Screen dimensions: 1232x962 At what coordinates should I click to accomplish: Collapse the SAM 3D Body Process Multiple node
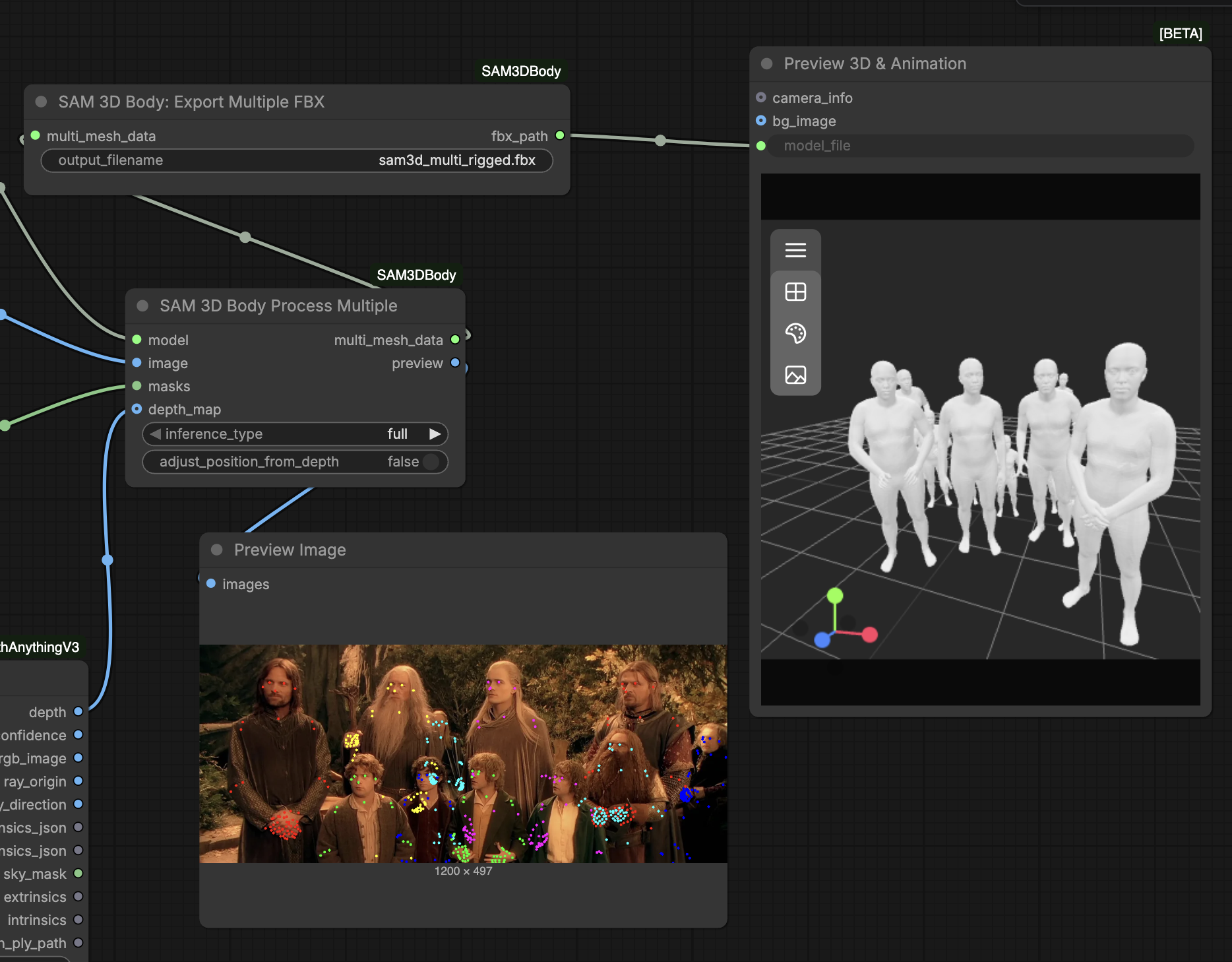click(x=142, y=305)
